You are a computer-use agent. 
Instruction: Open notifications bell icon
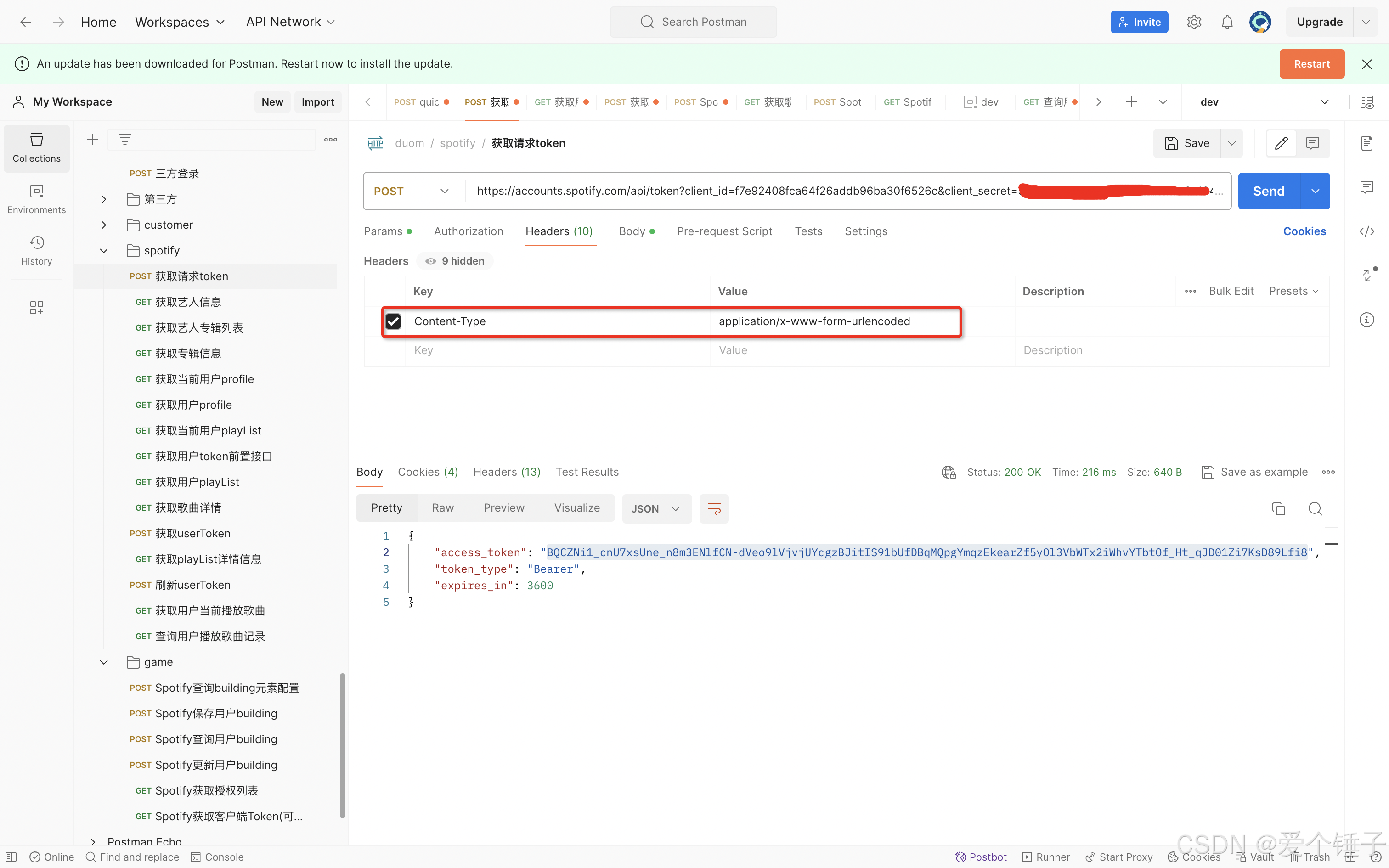pyautogui.click(x=1226, y=22)
